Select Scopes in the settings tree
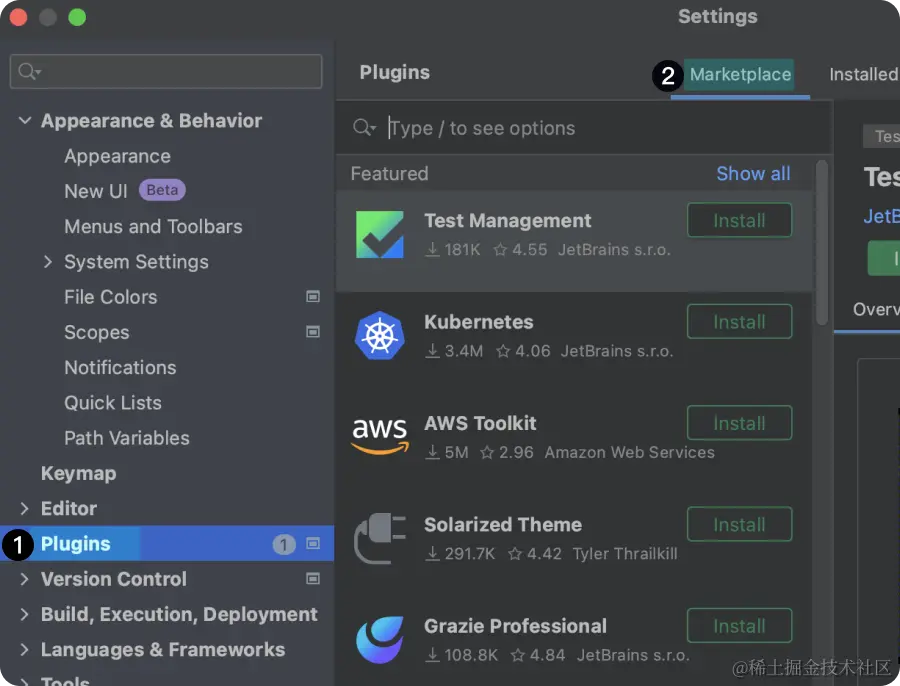 click(x=96, y=332)
